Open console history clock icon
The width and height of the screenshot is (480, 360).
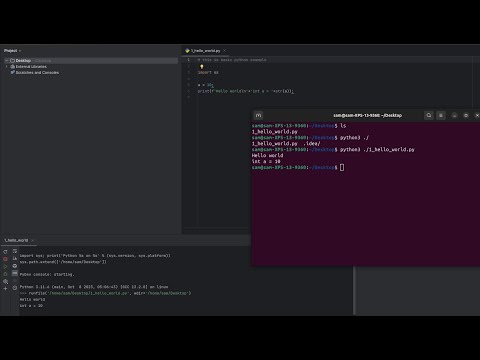pos(15,288)
